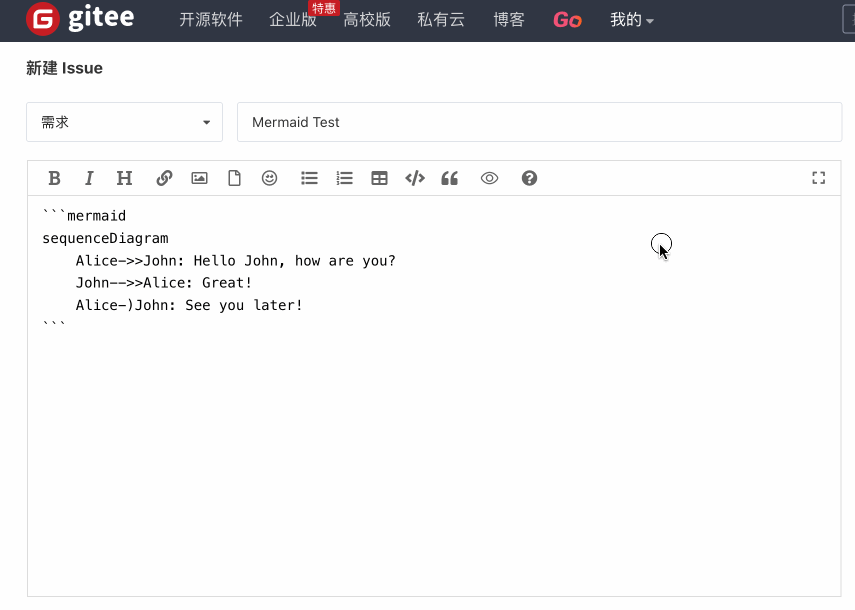This screenshot has width=855, height=610.
Task: Insert an ordered numbered list
Action: [345, 178]
